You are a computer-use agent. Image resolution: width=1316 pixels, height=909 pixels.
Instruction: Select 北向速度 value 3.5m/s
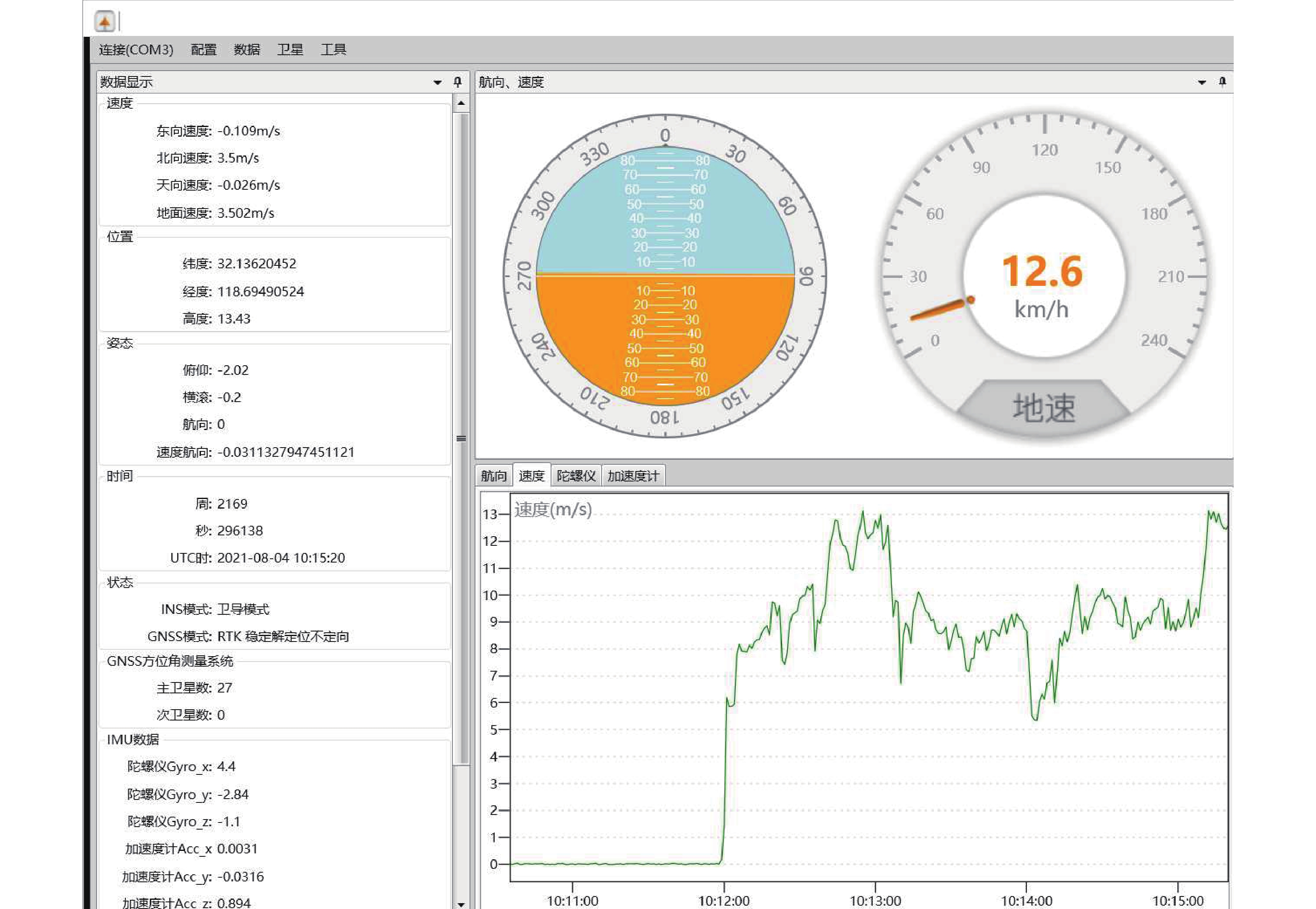[x=238, y=158]
